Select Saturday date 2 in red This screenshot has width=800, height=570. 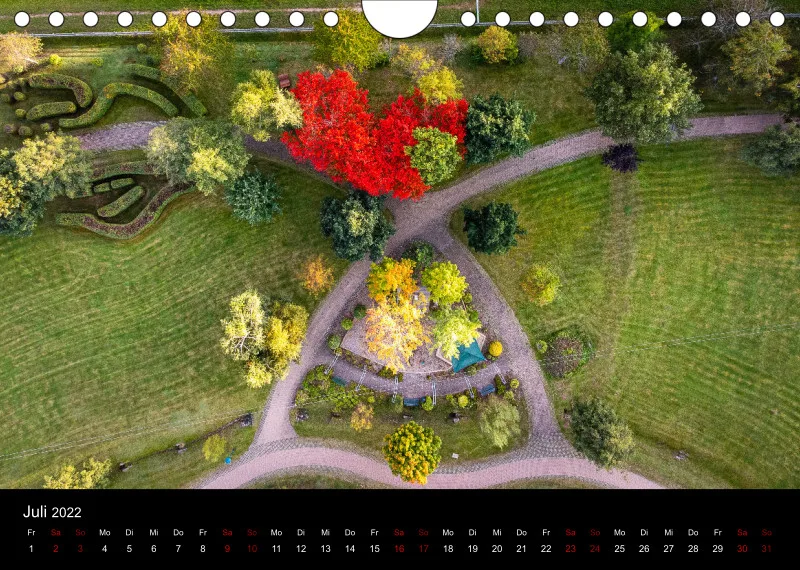point(56,549)
